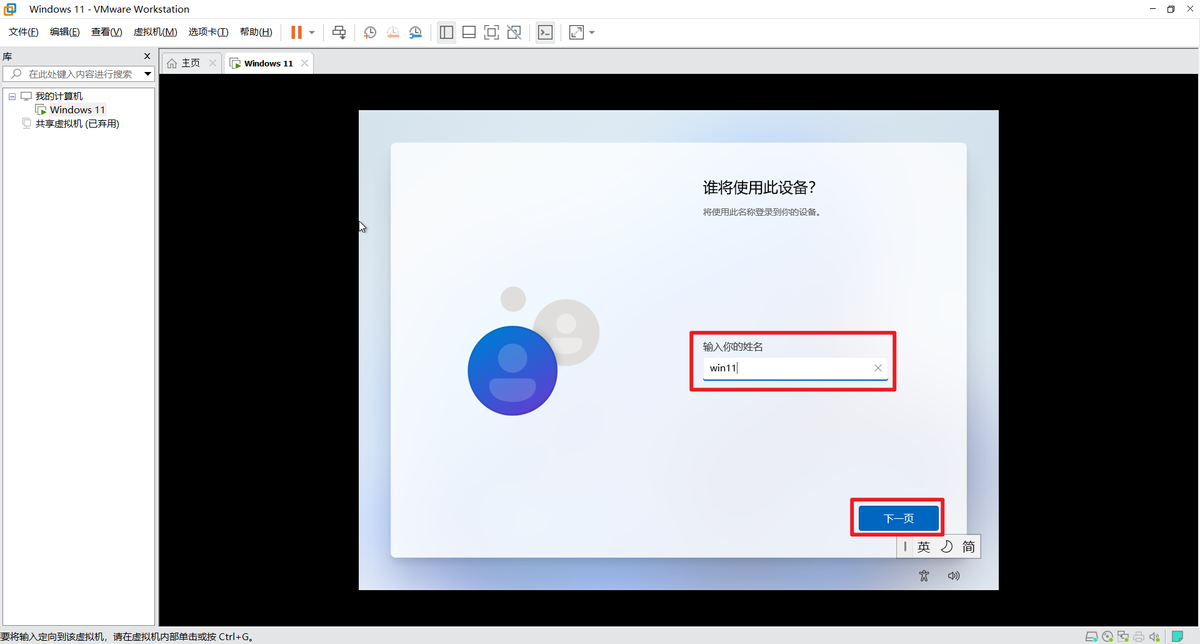Close the 库 library panel
The image size is (1200, 644).
(147, 57)
